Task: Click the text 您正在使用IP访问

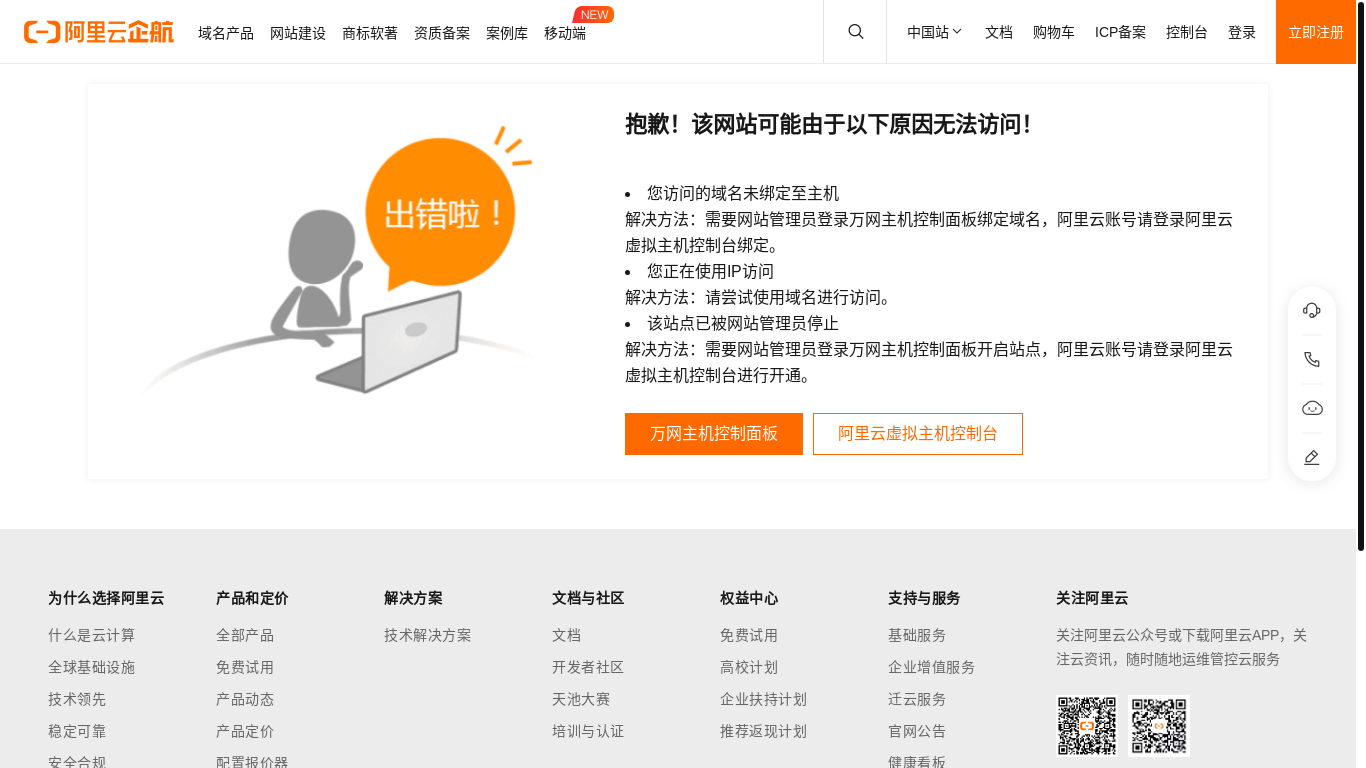Action: 711,271
